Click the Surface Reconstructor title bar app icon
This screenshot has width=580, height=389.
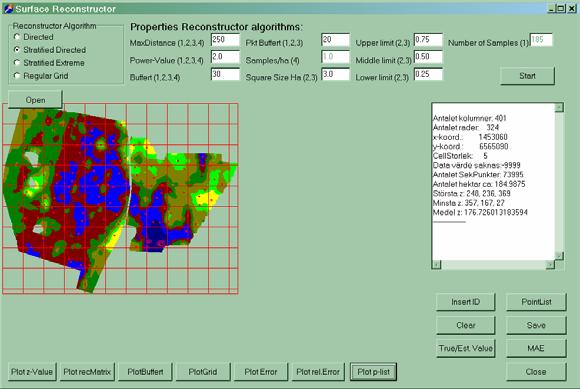8,9
